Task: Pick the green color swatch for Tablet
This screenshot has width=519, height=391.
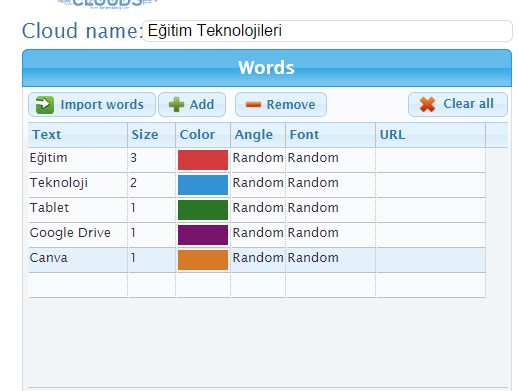Action: pyautogui.click(x=203, y=210)
